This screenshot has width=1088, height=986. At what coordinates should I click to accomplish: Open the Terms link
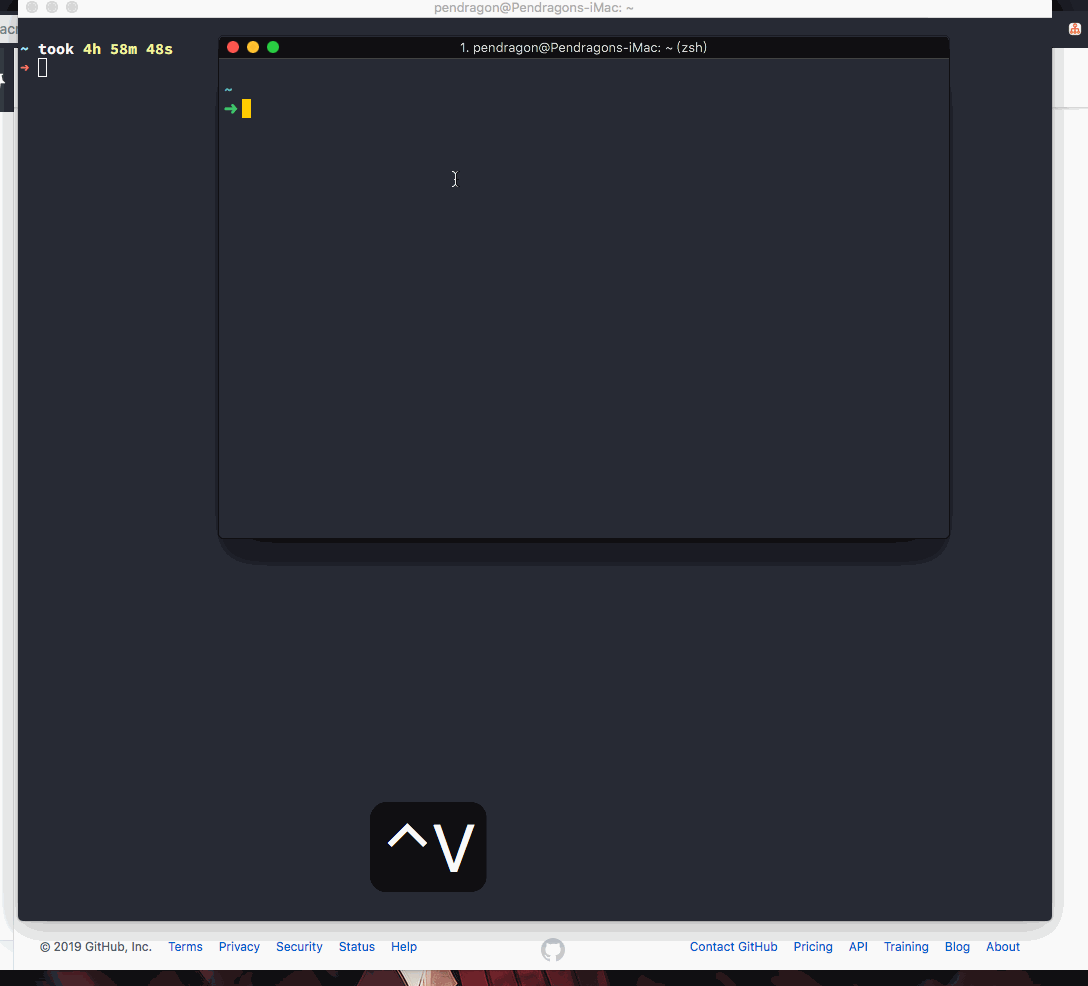[x=185, y=947]
